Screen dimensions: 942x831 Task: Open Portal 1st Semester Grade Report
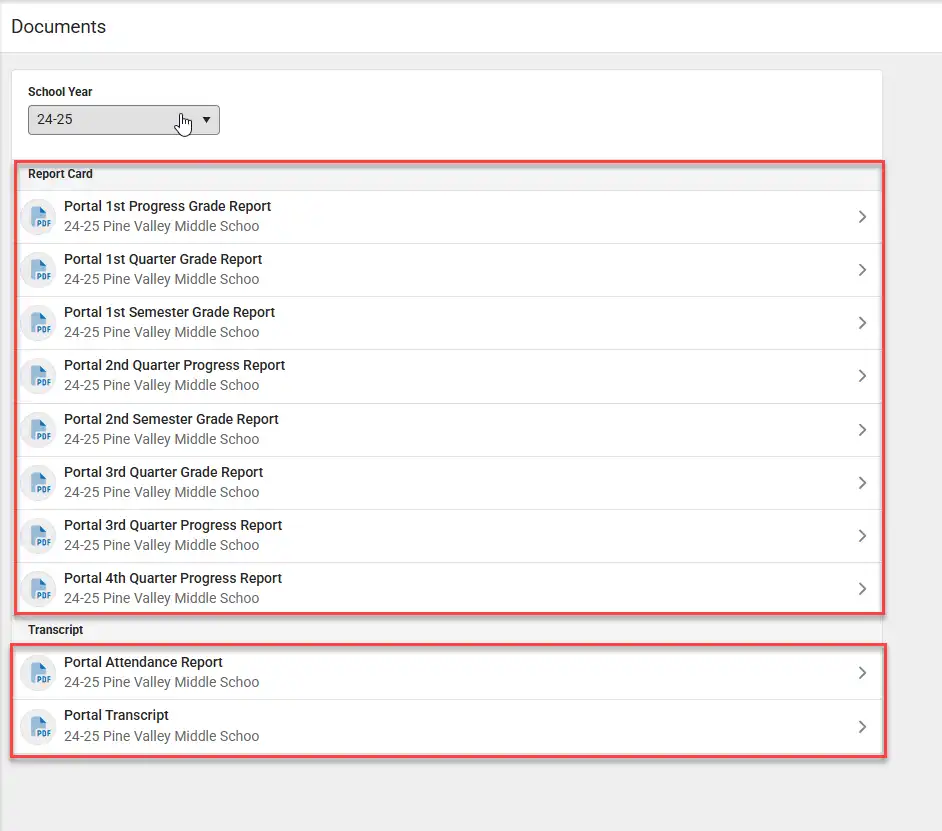coord(449,322)
